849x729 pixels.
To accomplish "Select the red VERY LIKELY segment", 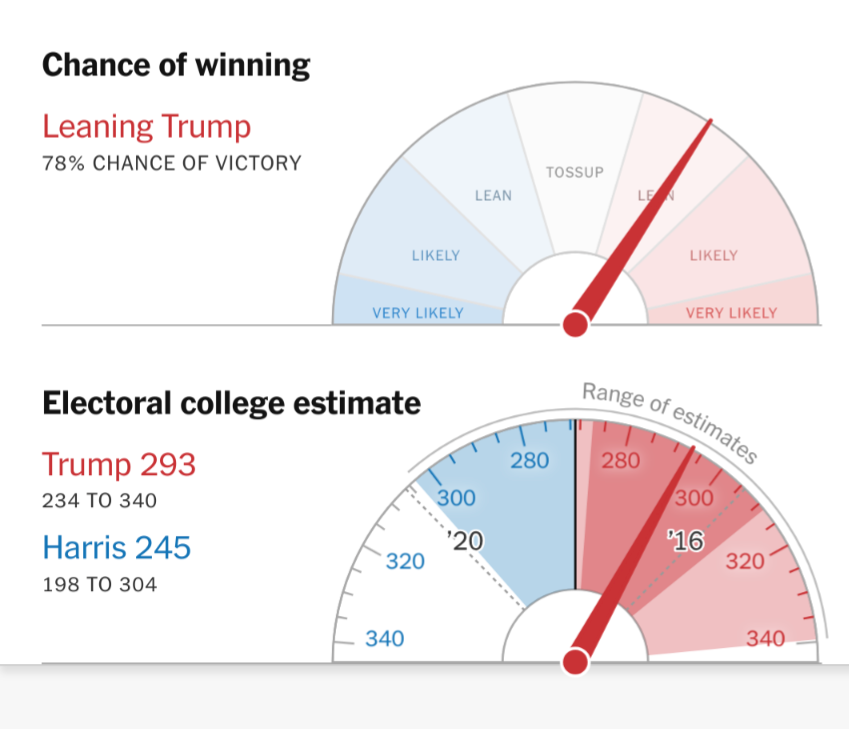I will point(731,313).
